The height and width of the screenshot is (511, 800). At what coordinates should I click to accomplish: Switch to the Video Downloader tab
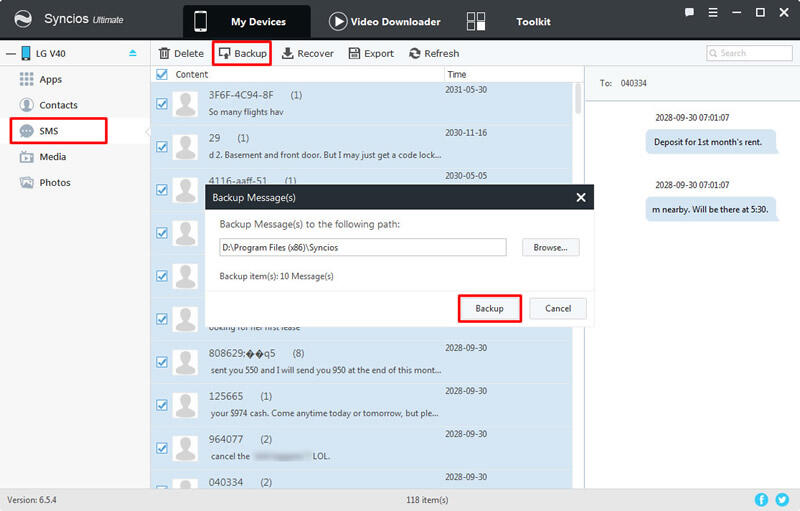tap(384, 21)
